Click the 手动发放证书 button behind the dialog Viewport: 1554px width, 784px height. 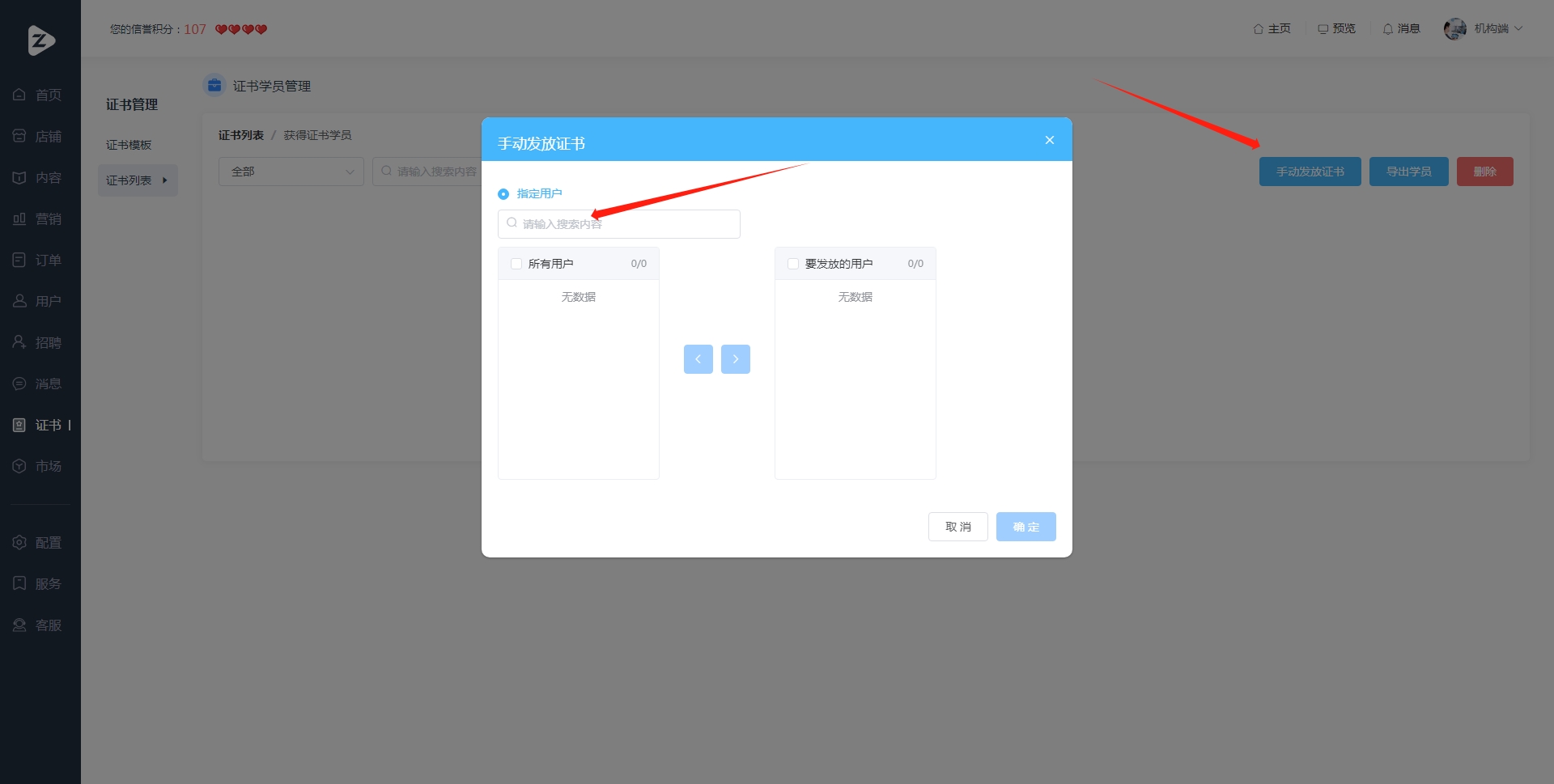pos(1310,172)
